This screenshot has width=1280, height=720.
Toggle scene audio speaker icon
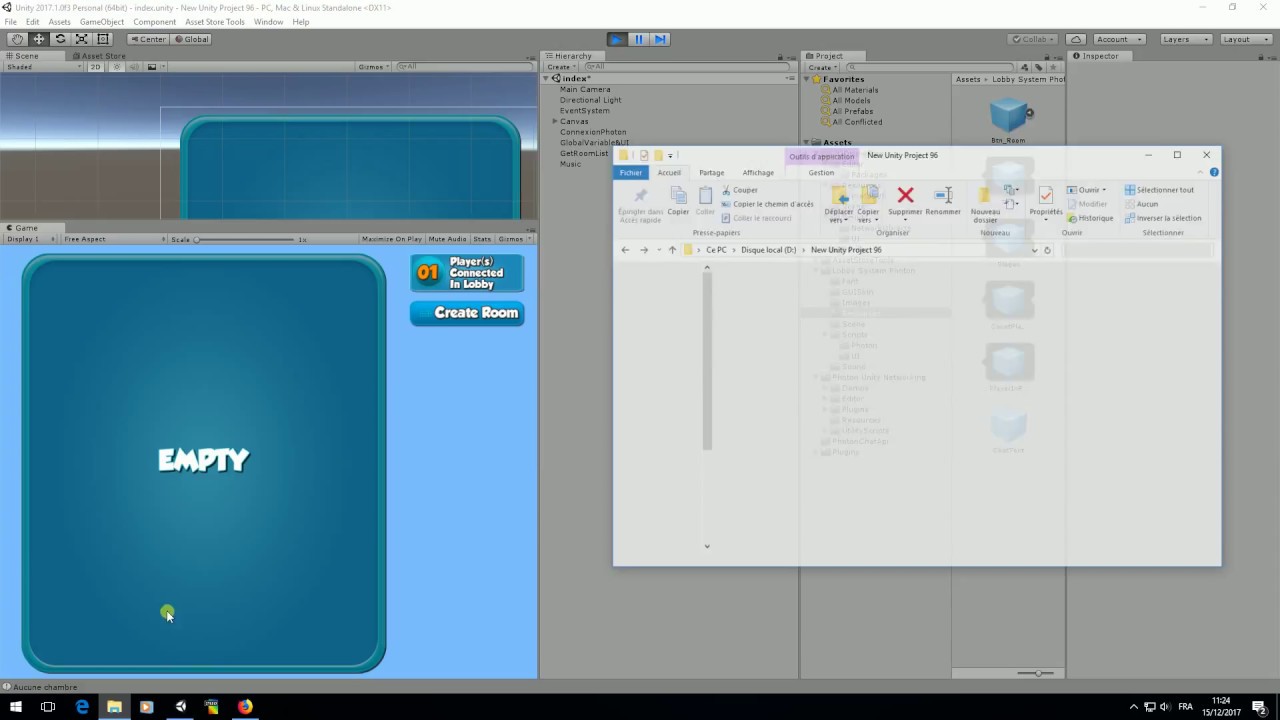click(x=134, y=67)
